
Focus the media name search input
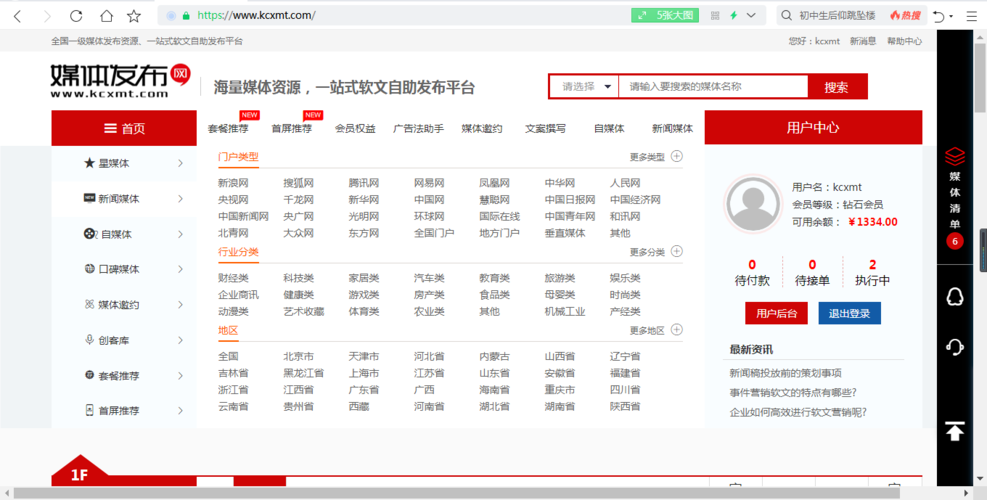(x=713, y=87)
